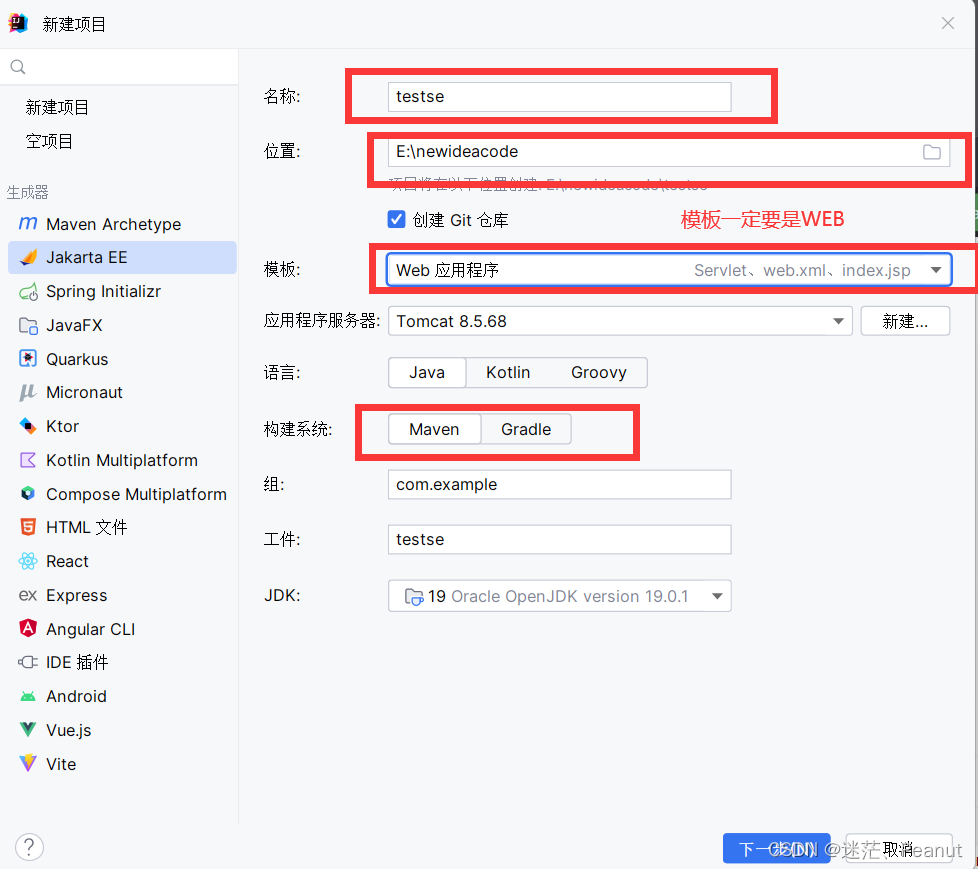Click the 新建... application server button
The width and height of the screenshot is (978, 869).
point(905,321)
